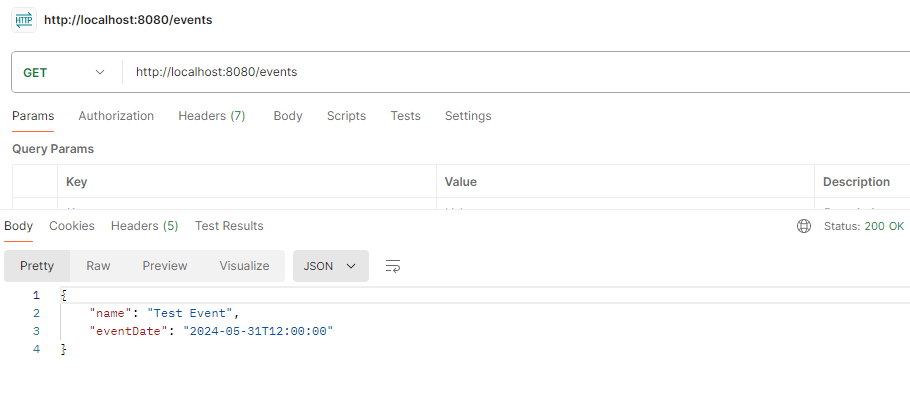
Task: Open the Tests tab
Action: 405,116
